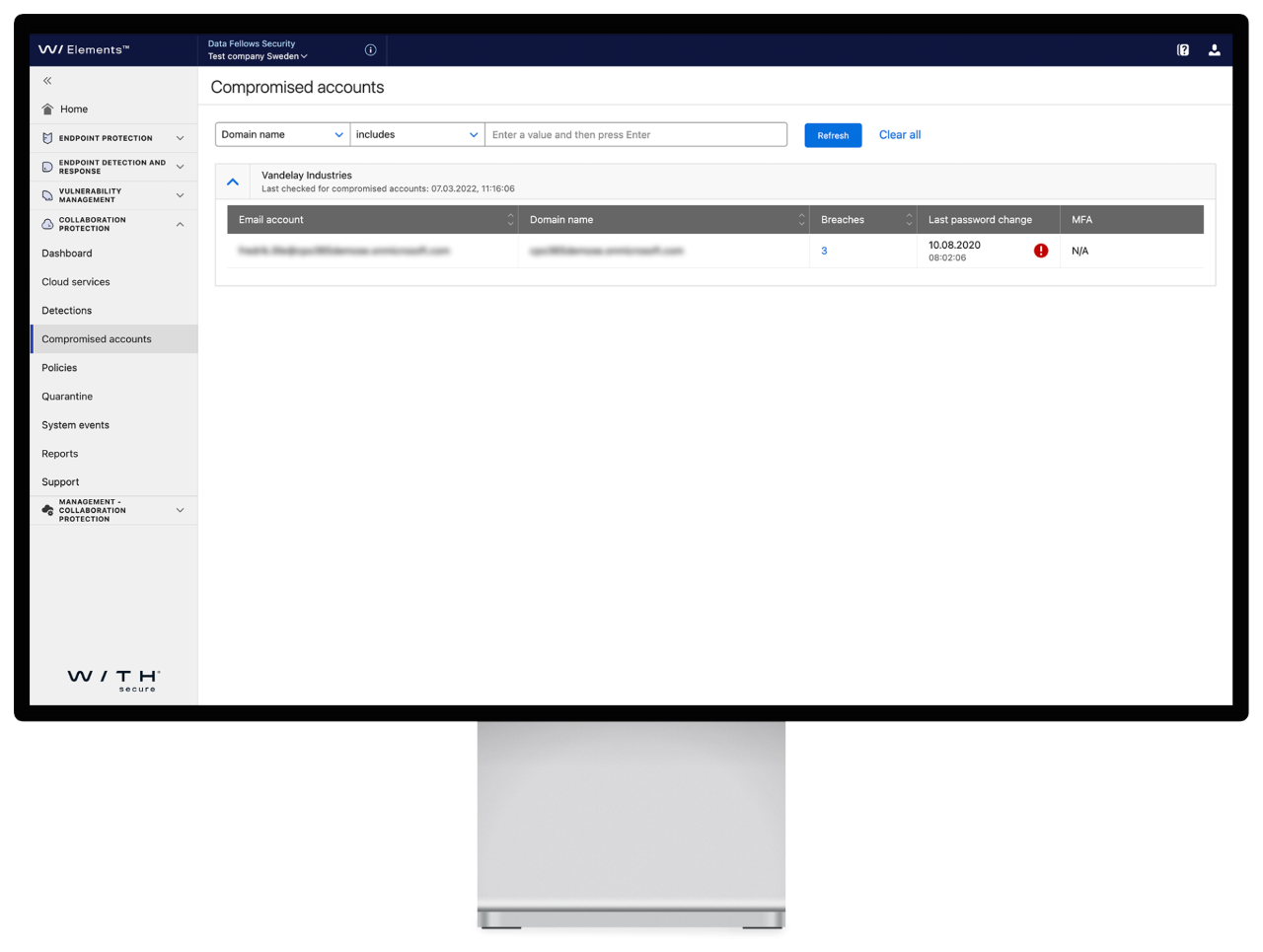Click the blurred domain name cell

pyautogui.click(x=607, y=251)
